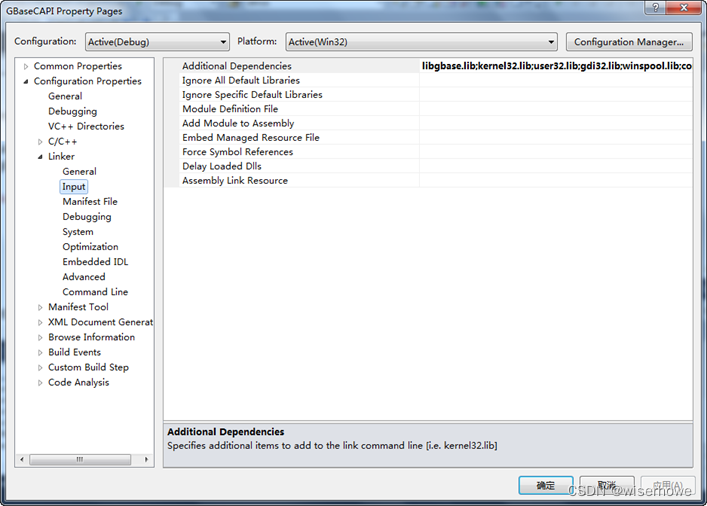The height and width of the screenshot is (506, 707).
Task: Select Common Properties in the tree
Action: 78,66
